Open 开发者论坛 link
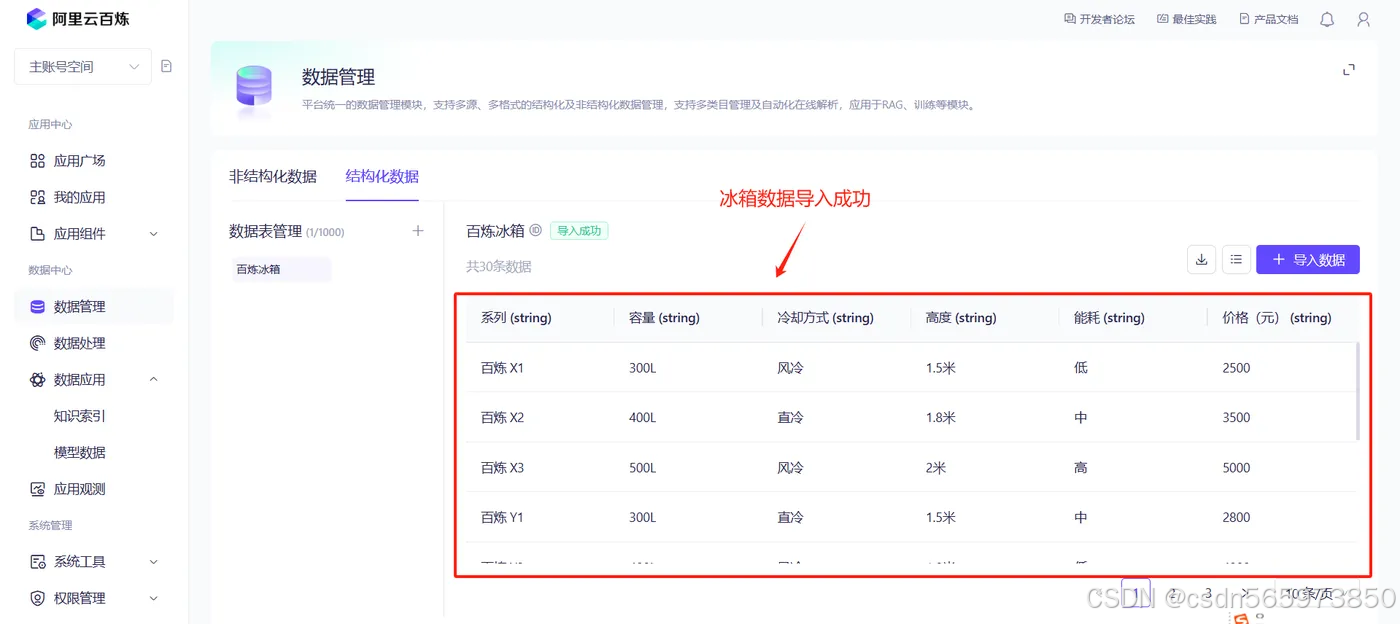The width and height of the screenshot is (1400, 624). [1100, 19]
